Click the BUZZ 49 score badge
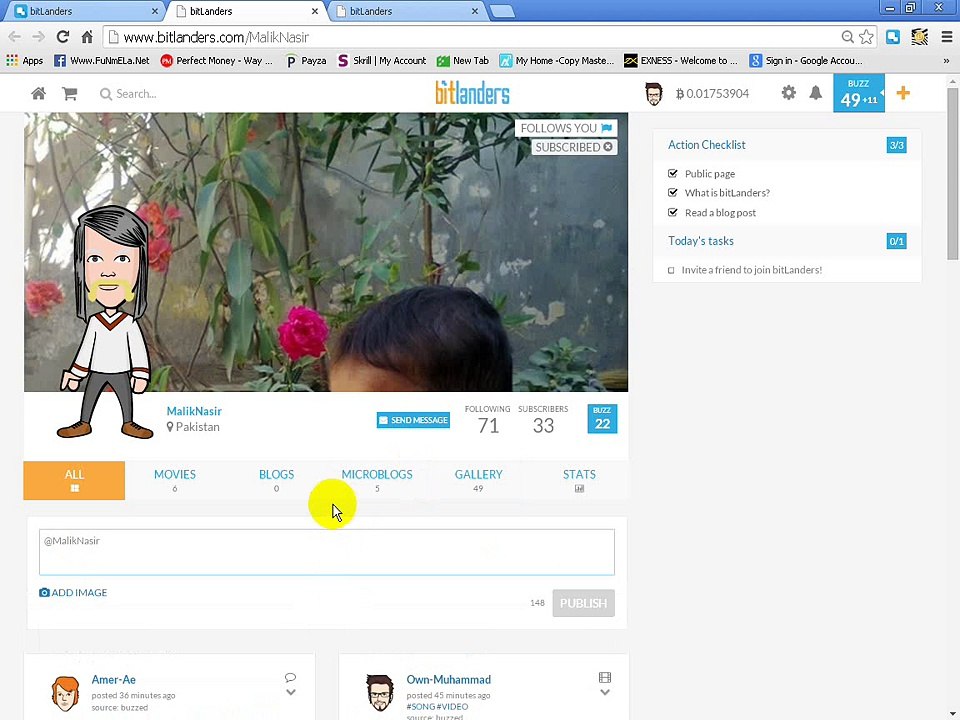The image size is (960, 720). click(x=858, y=93)
